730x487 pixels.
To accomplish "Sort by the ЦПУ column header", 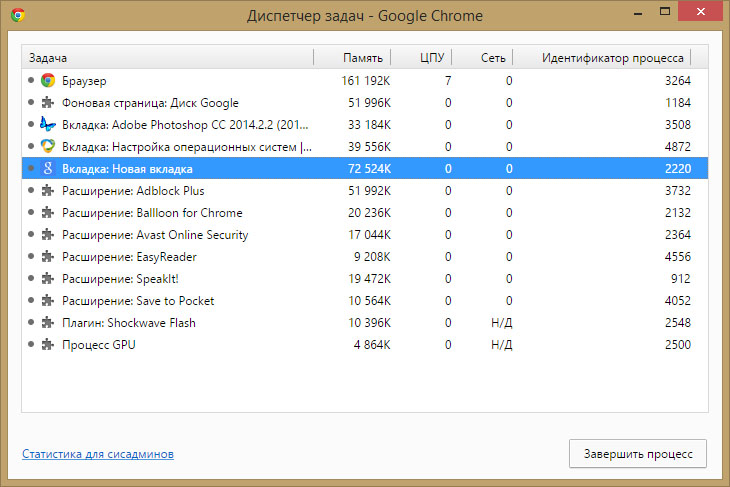I will coord(421,57).
